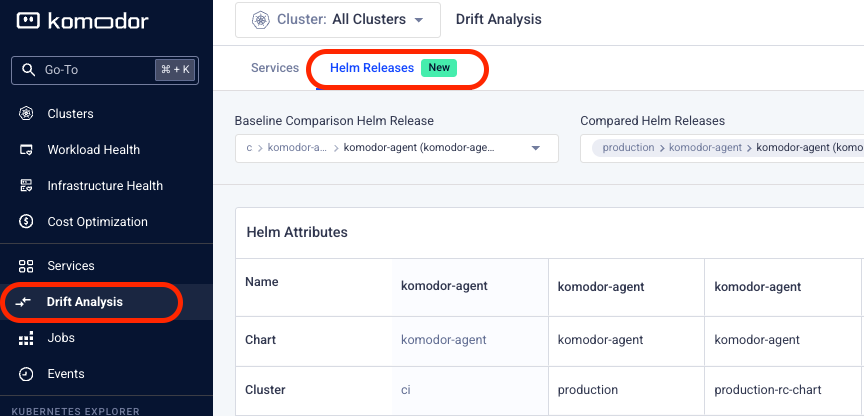Click the Cost Optimization dollar icon
864x416 pixels.
click(x=27, y=222)
